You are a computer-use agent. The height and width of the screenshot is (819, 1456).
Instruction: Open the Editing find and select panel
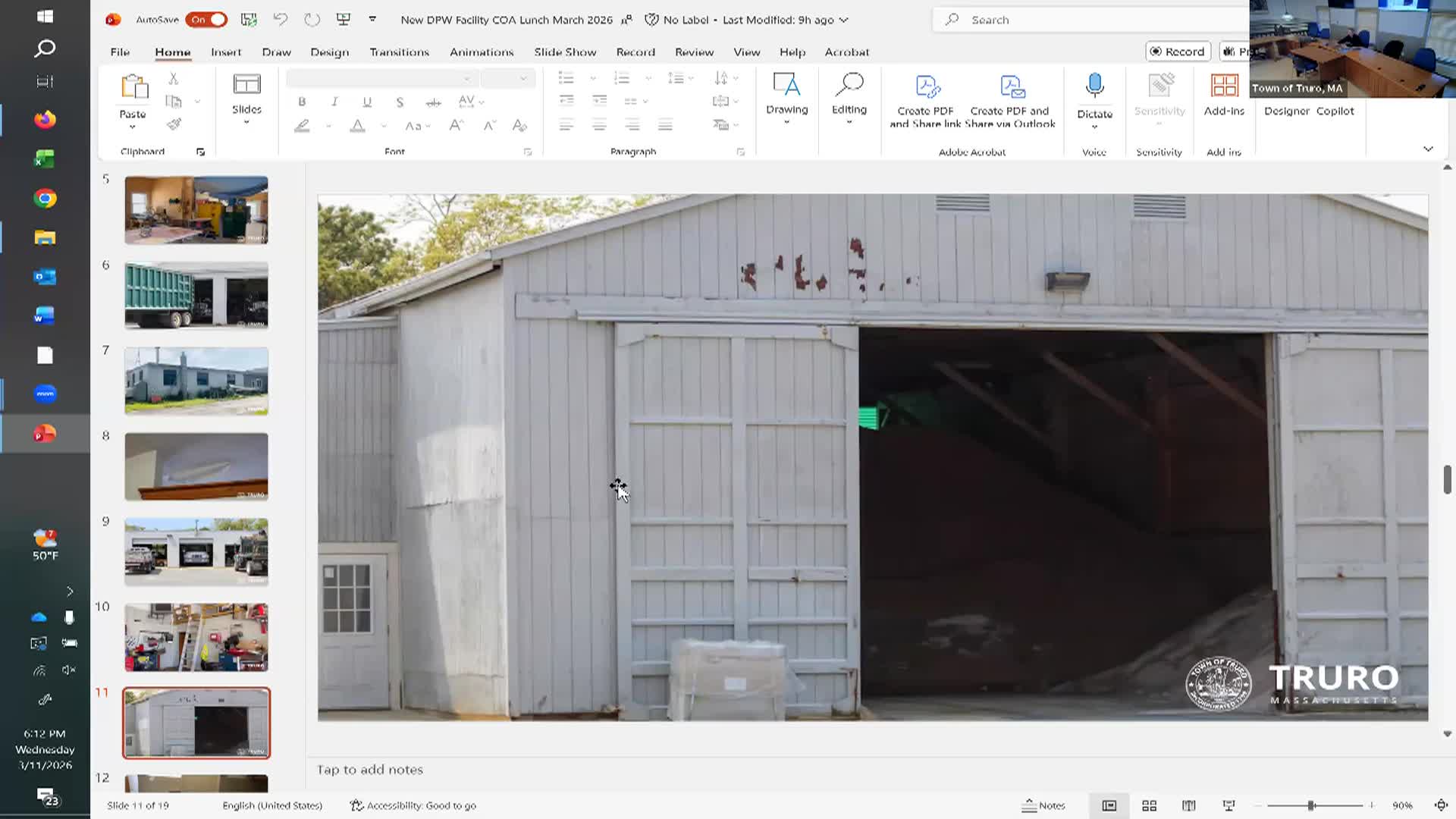pos(849,99)
